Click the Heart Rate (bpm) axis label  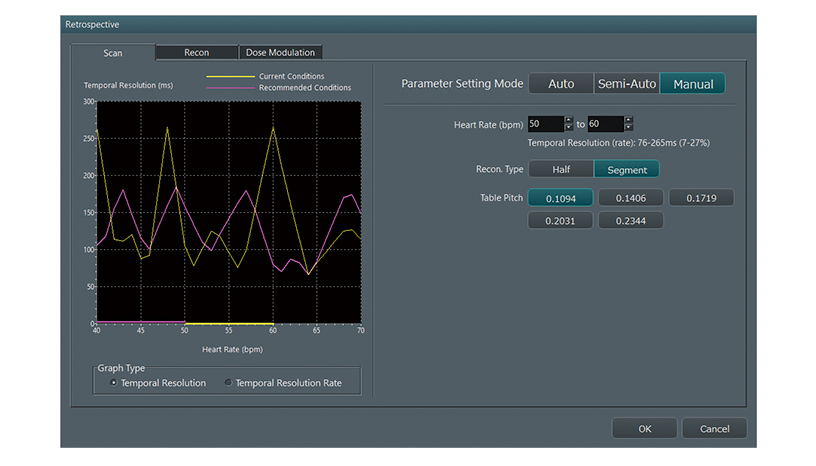click(x=232, y=349)
